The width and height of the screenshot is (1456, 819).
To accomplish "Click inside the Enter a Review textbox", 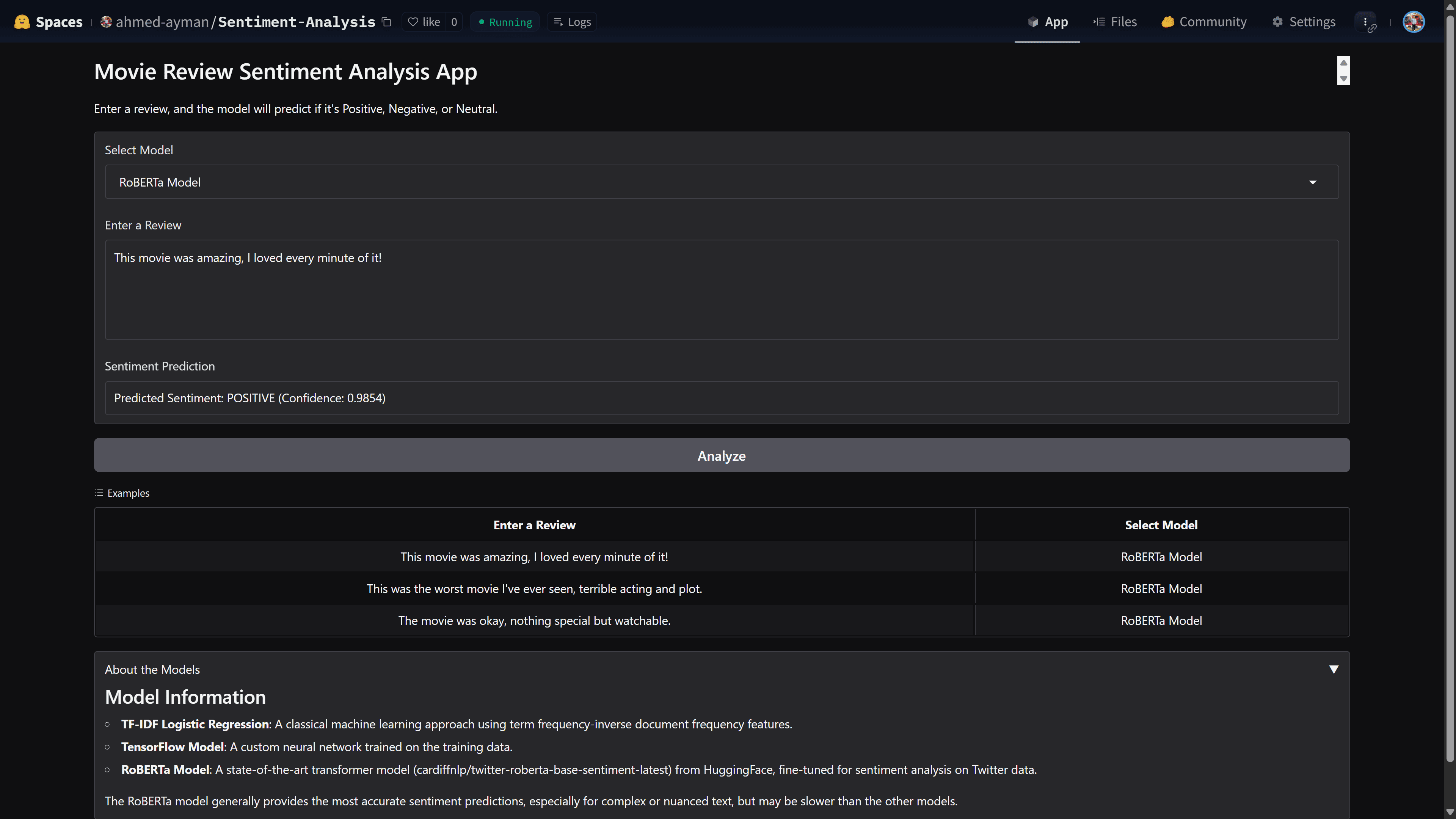I will pyautogui.click(x=721, y=290).
